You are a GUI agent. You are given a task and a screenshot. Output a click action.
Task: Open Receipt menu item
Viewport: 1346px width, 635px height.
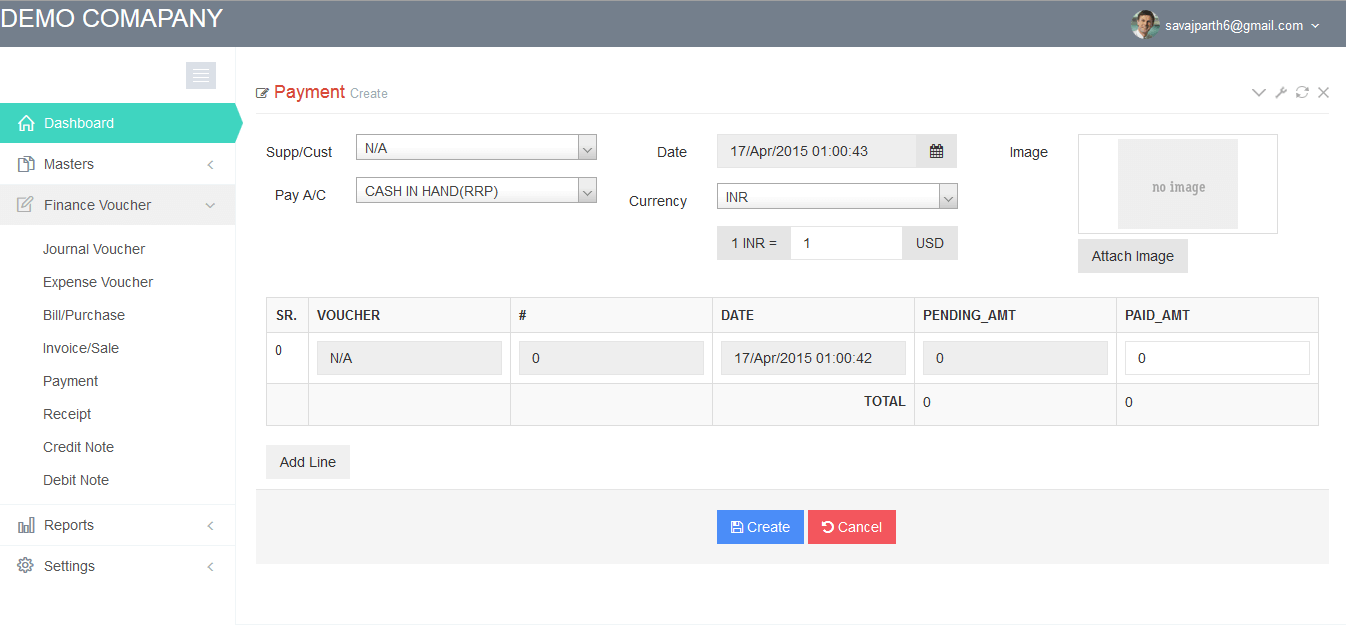pyautogui.click(x=67, y=414)
